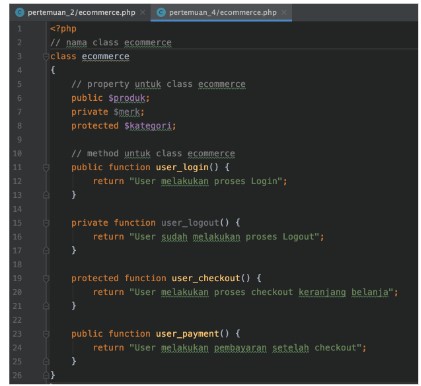Collapse the user_payment function fold marker
The width and height of the screenshot is (421, 386).
tap(46, 334)
